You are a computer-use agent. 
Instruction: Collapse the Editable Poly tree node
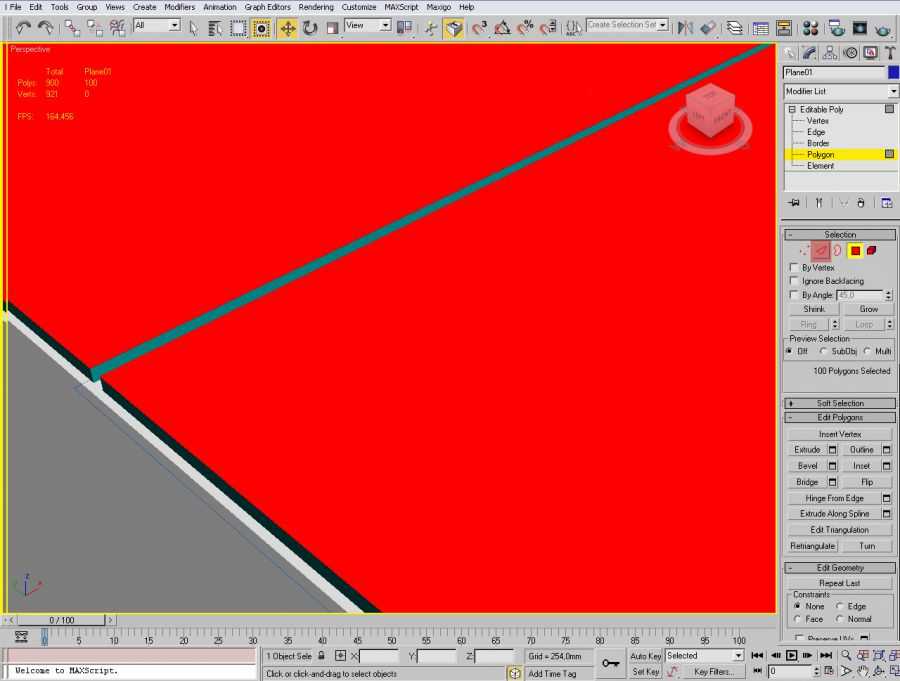click(x=792, y=110)
